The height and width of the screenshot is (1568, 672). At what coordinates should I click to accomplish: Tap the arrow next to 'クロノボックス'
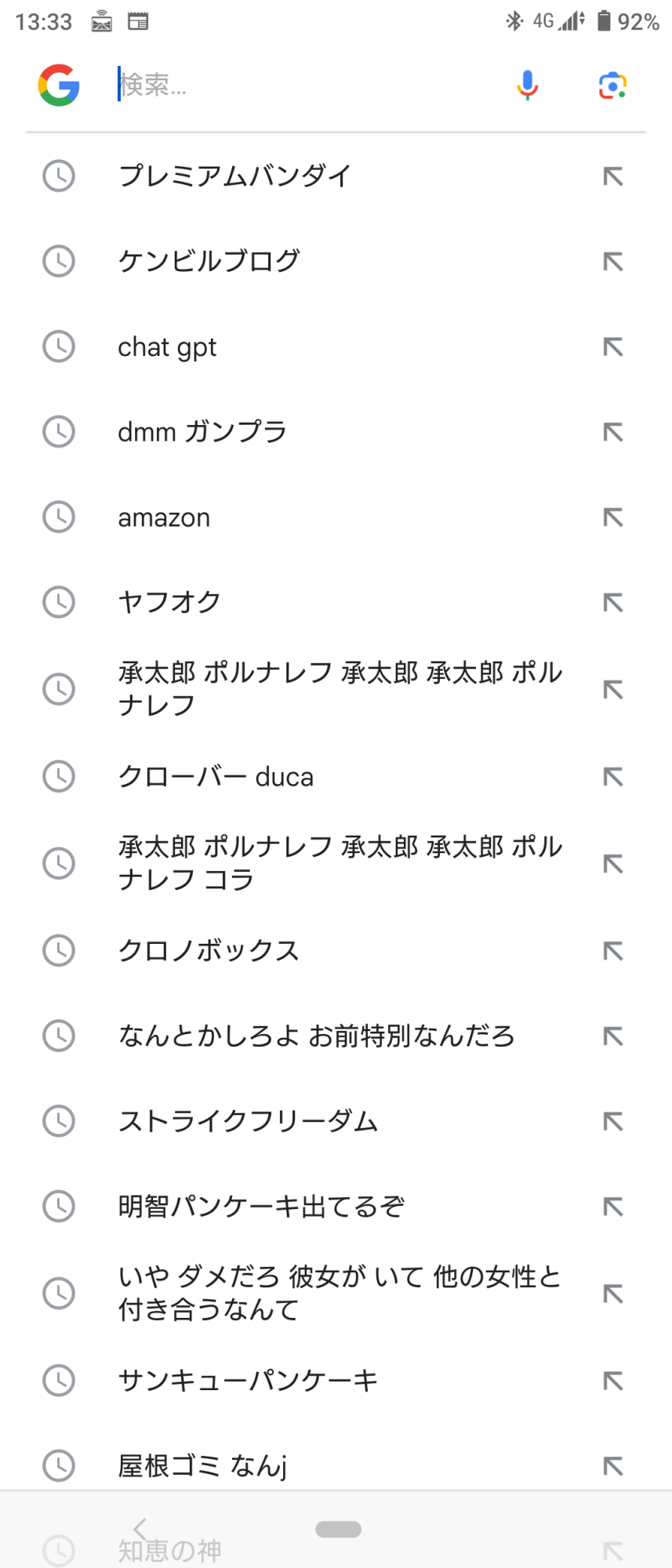tap(612, 951)
